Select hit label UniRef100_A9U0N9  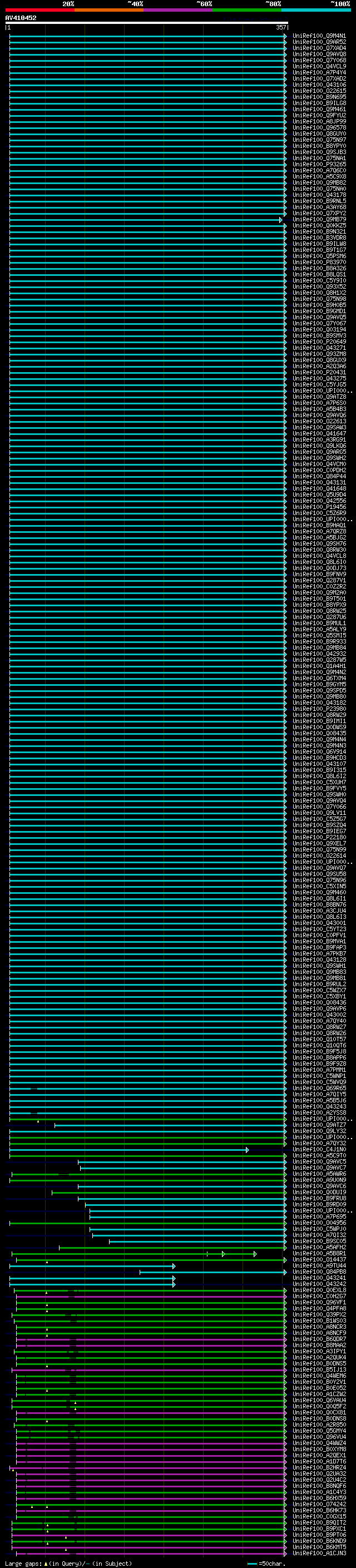pyautogui.click(x=319, y=1180)
